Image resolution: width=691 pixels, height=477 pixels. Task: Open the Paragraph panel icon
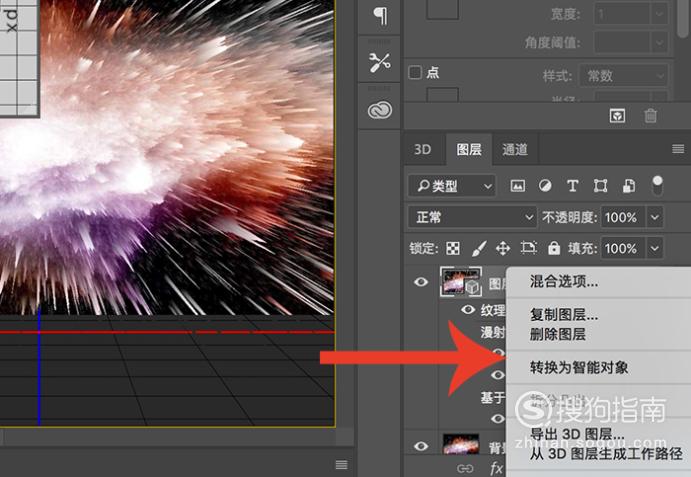coord(380,17)
